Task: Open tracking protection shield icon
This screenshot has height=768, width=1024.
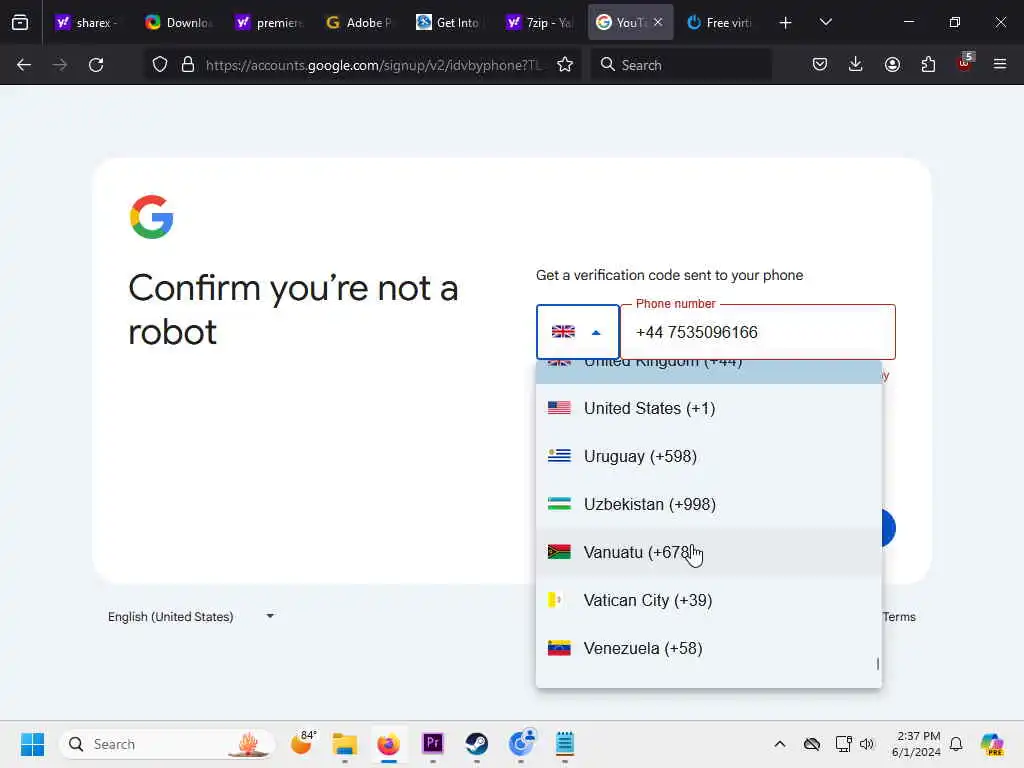Action: point(159,65)
